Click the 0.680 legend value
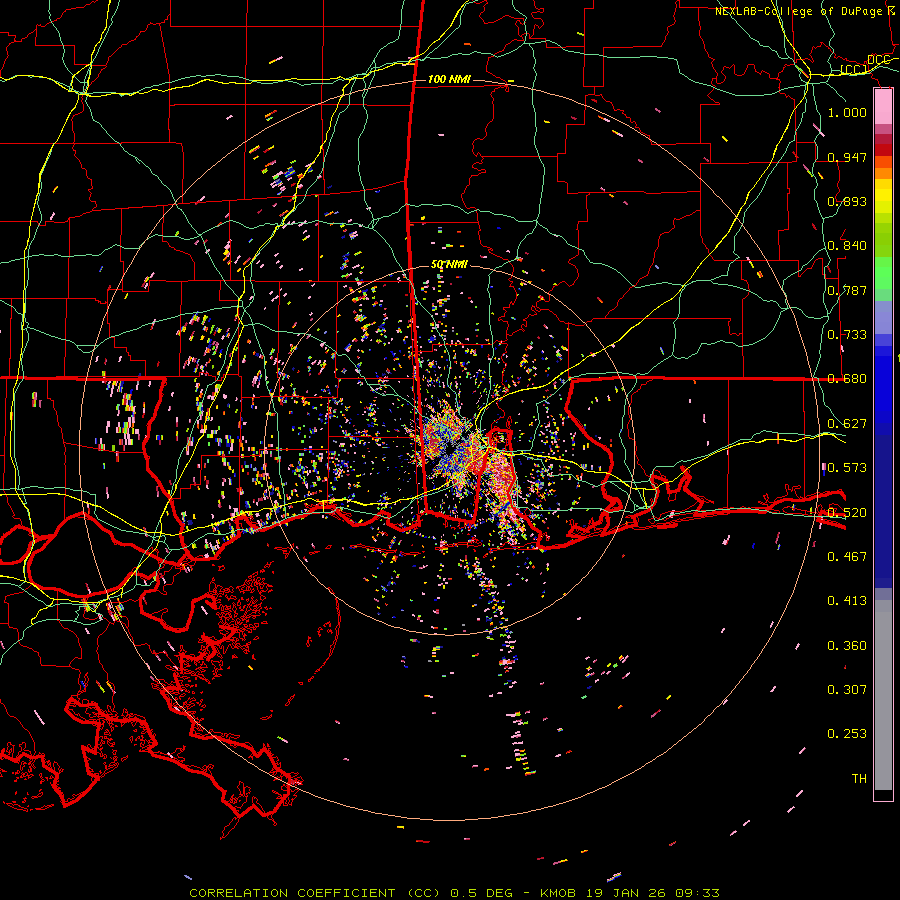This screenshot has width=900, height=900. [x=847, y=379]
